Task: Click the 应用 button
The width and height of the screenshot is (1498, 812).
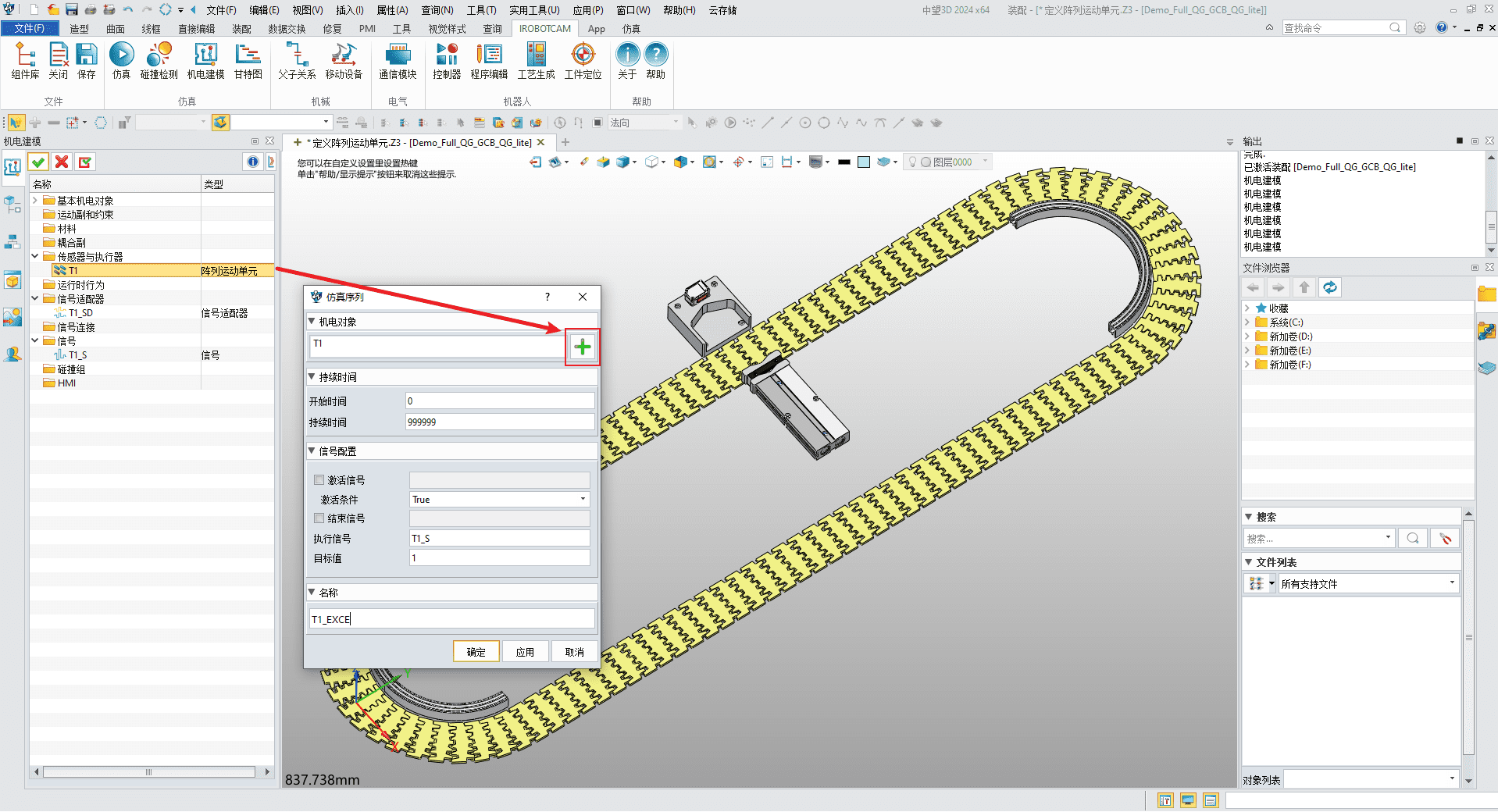Action: (x=525, y=652)
